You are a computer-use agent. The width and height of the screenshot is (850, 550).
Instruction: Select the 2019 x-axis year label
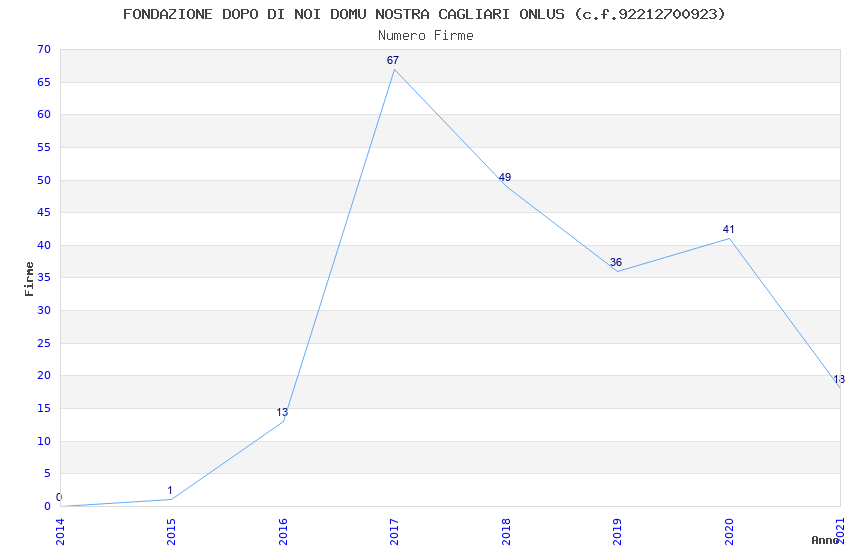(x=617, y=532)
